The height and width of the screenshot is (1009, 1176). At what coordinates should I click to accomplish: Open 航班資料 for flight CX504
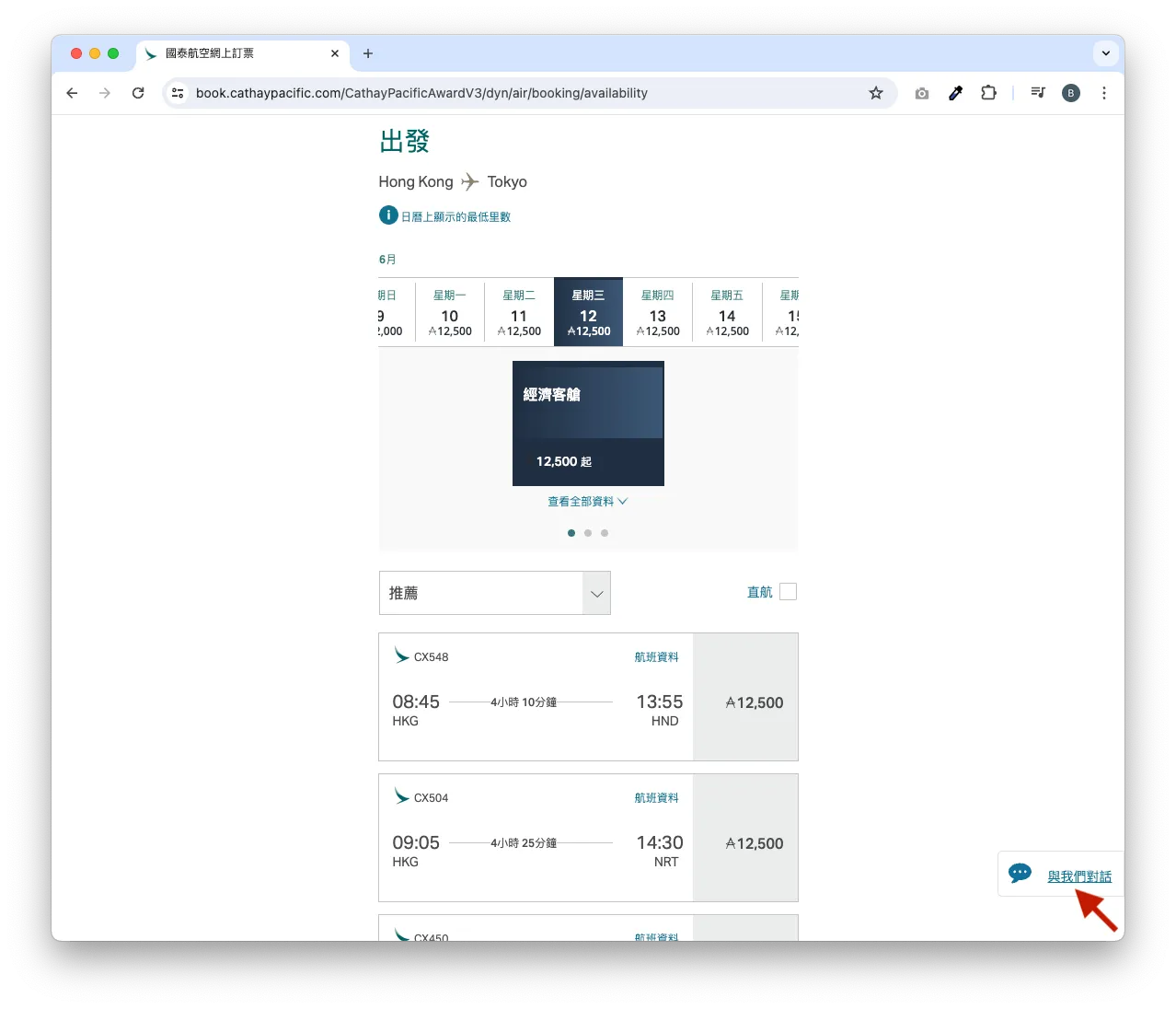tap(656, 798)
